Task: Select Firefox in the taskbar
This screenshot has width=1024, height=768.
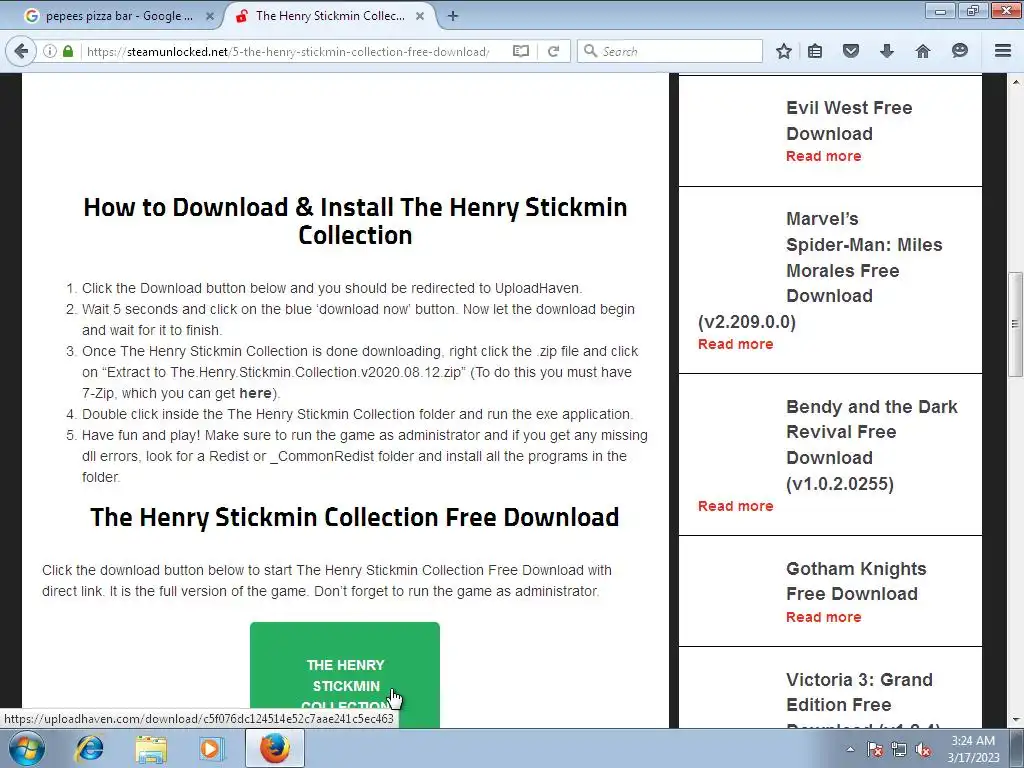Action: (x=275, y=748)
